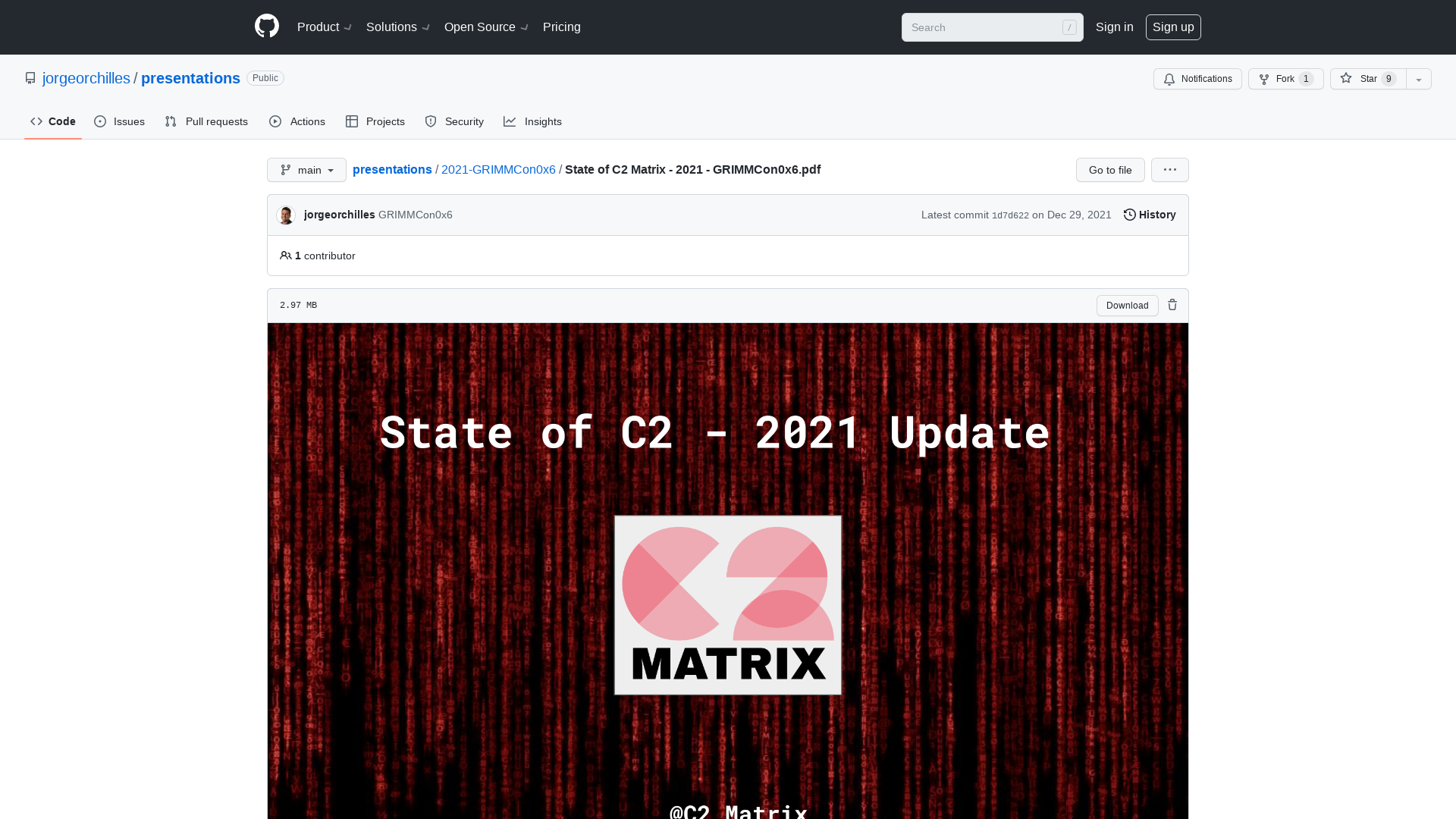Open the Pricing page
Screen dimensions: 1456x819
coord(562,27)
